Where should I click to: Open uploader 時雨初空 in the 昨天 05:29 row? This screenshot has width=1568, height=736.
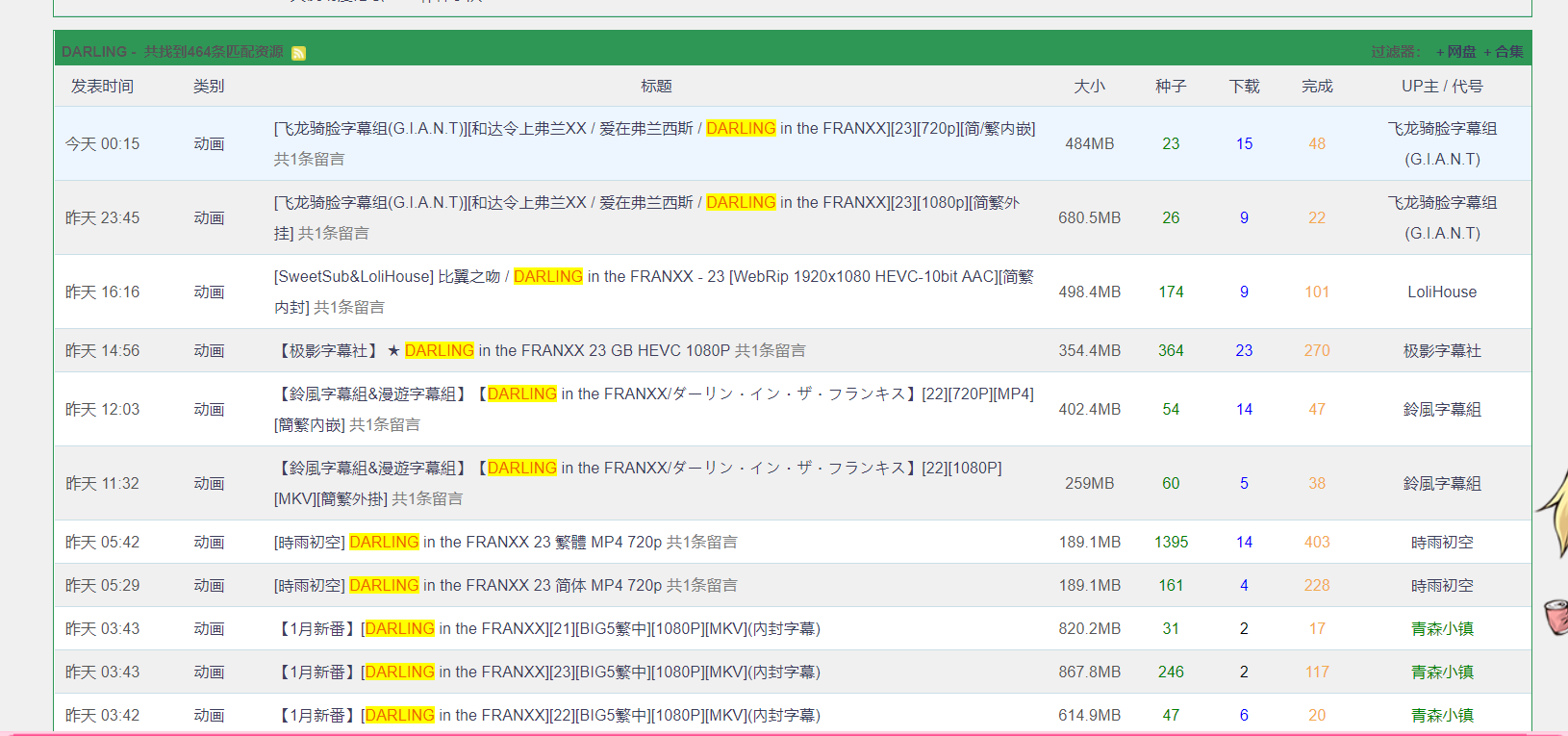tap(1442, 586)
